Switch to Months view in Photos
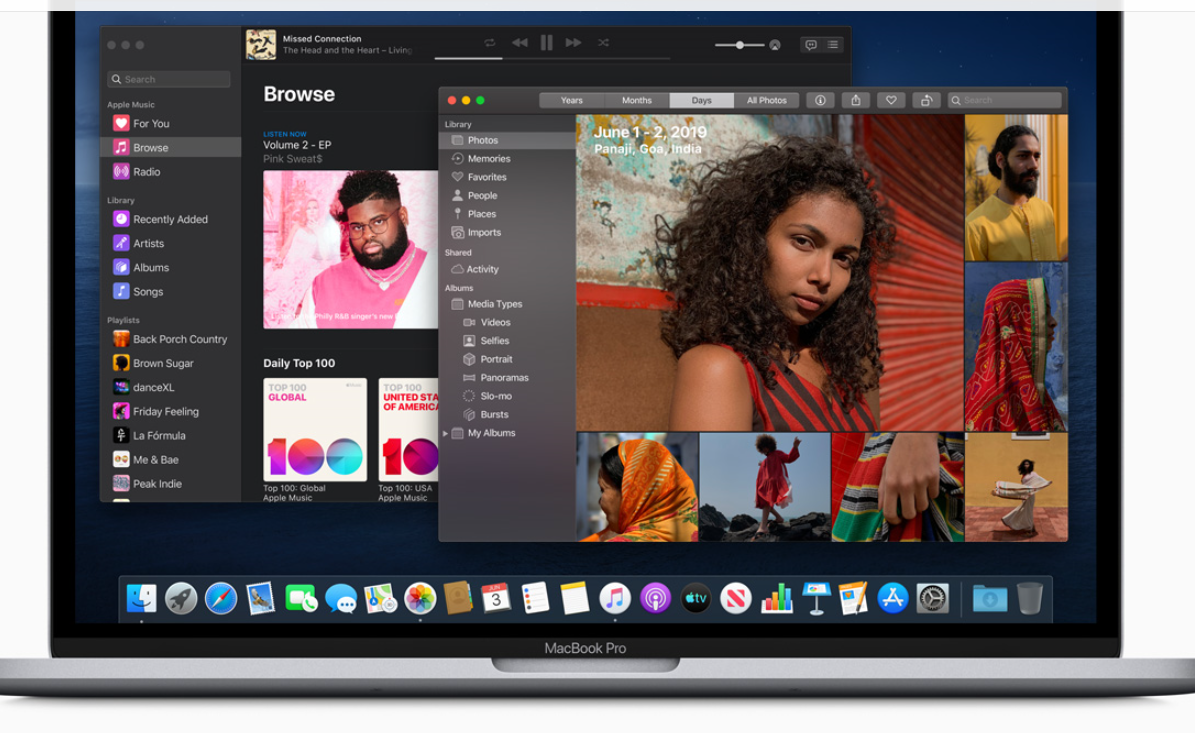Image resolution: width=1195 pixels, height=733 pixels. (637, 101)
